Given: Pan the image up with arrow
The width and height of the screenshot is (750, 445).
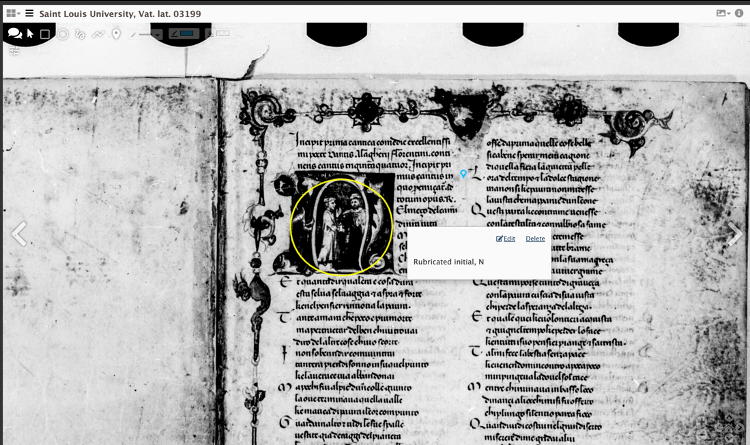Looking at the screenshot, I should click(729, 417).
